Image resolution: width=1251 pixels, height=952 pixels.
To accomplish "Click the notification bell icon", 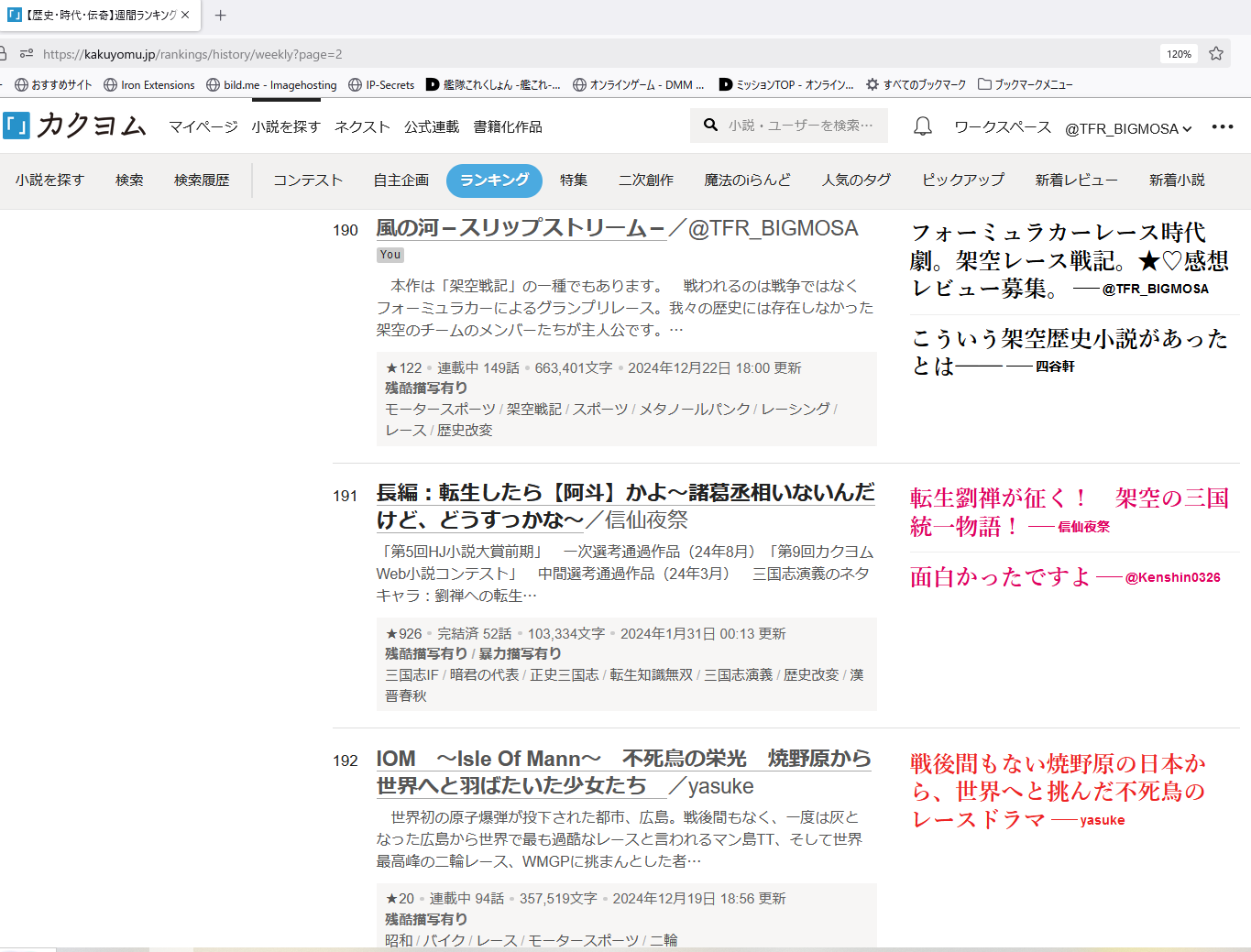I will (923, 126).
